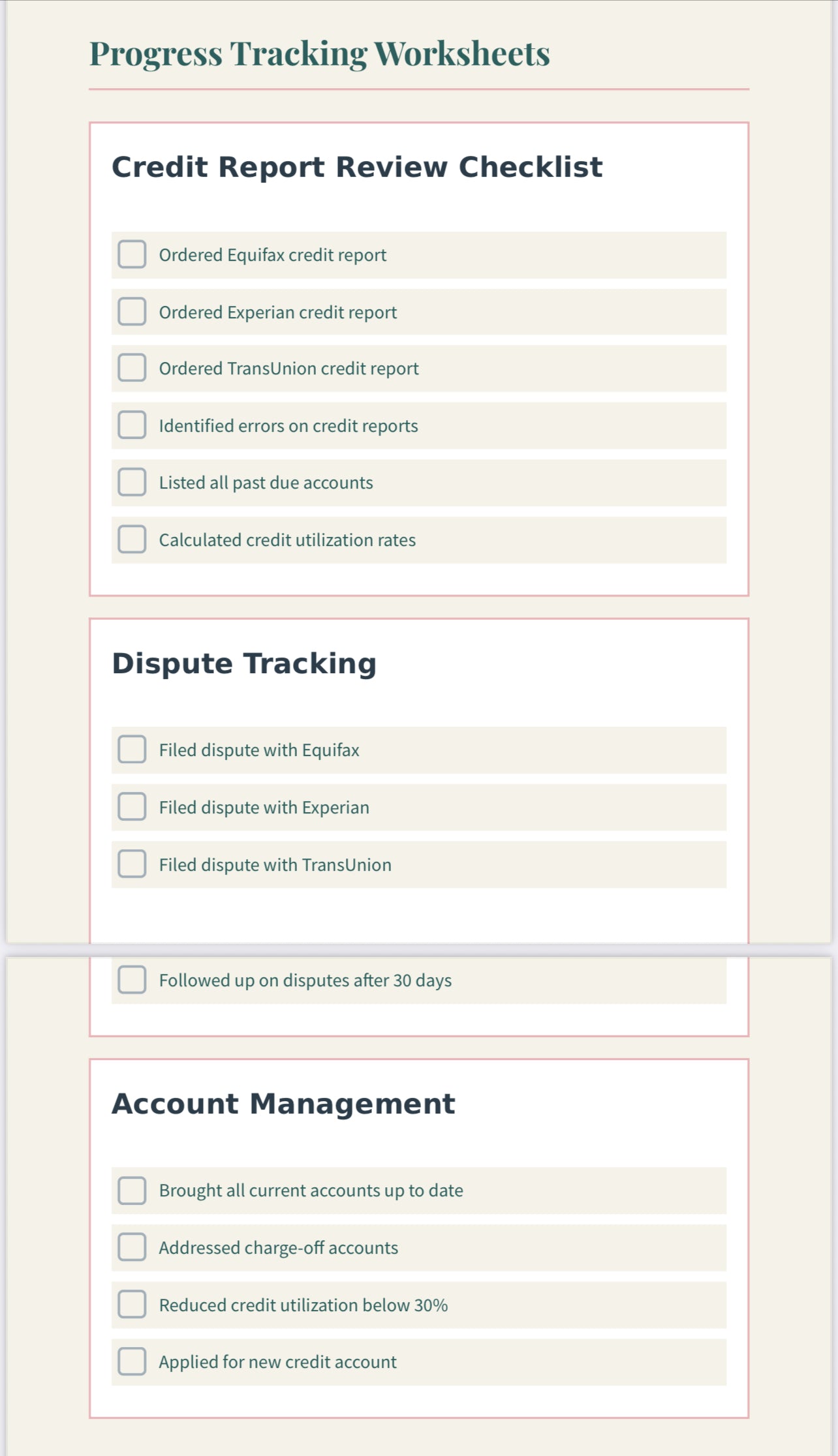Click the 'Listed all past due accounts' label text
The width and height of the screenshot is (838, 1456).
pos(266,483)
